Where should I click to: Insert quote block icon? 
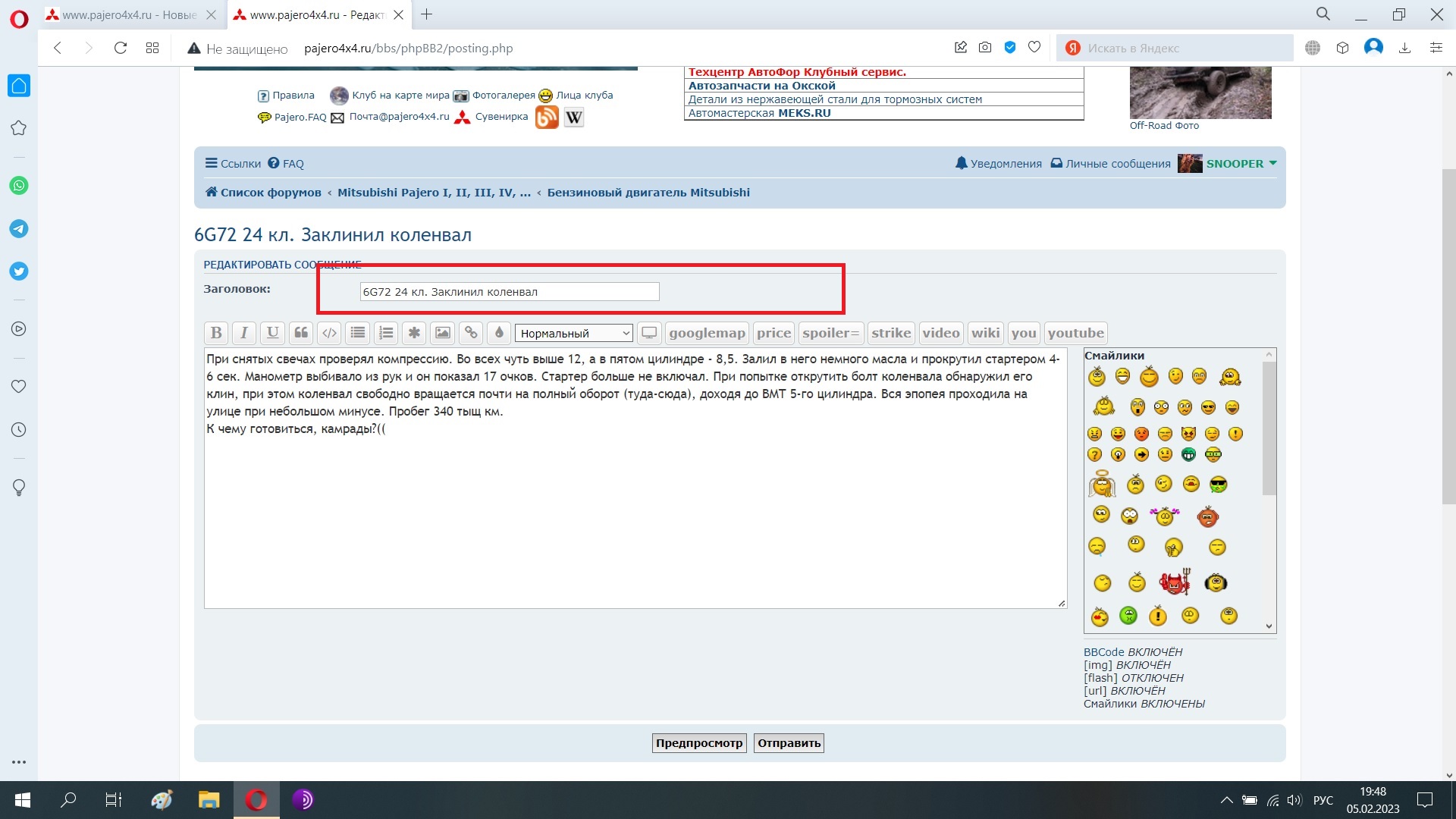[x=301, y=333]
